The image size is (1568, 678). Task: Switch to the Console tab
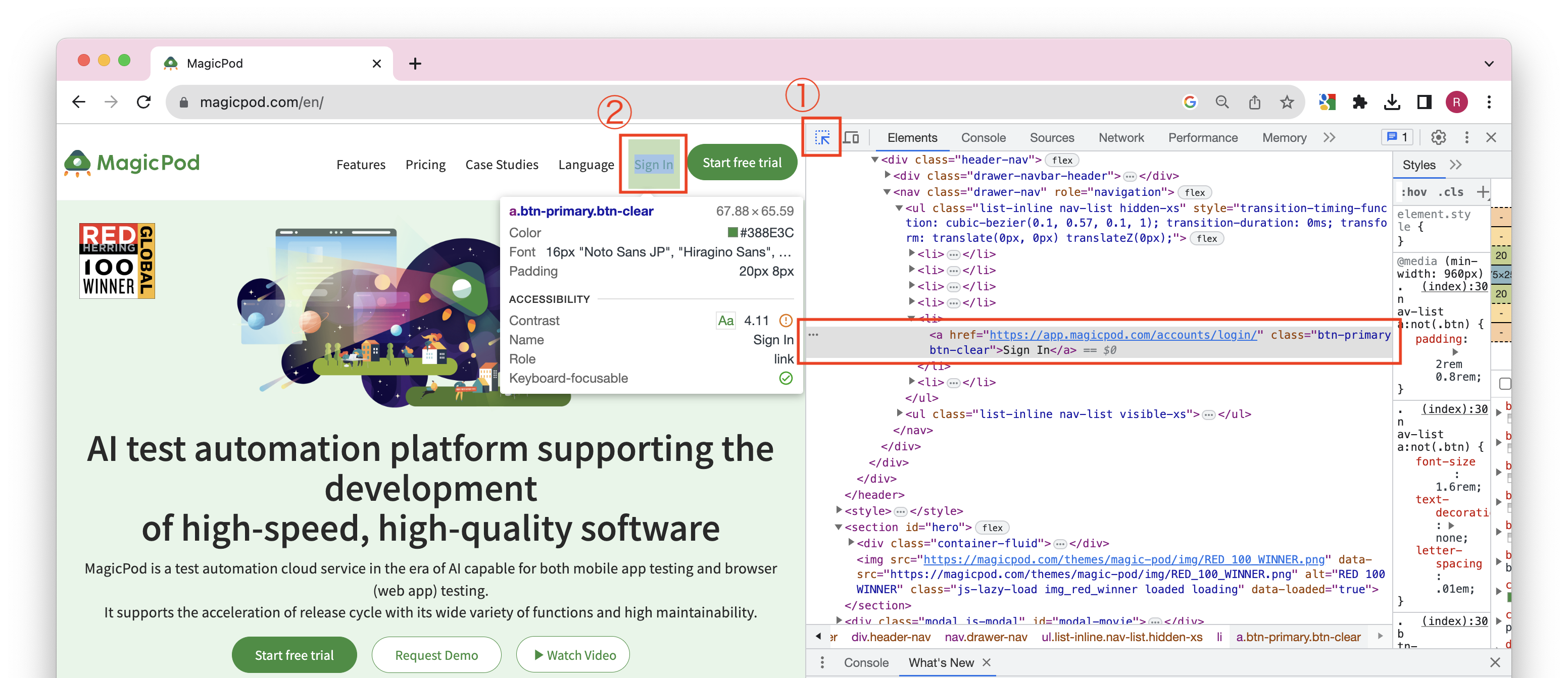coord(983,138)
